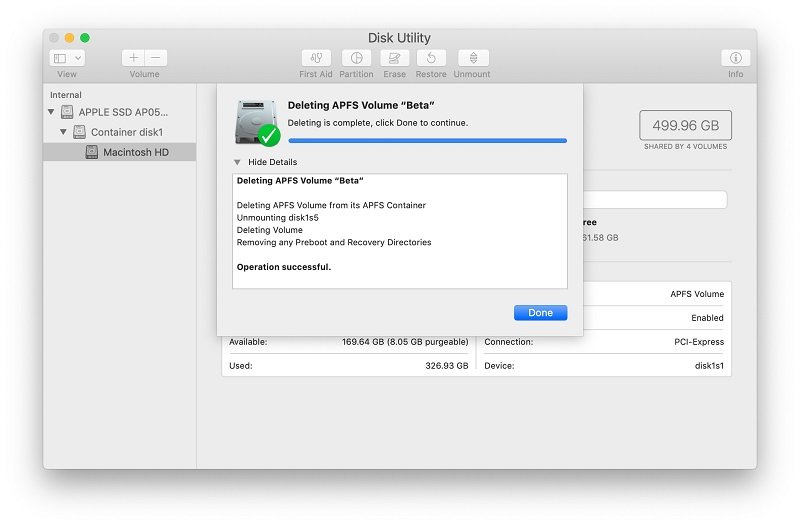Click the Used 326.93 GB value
Viewport: 800px width, 526px height.
pos(446,366)
